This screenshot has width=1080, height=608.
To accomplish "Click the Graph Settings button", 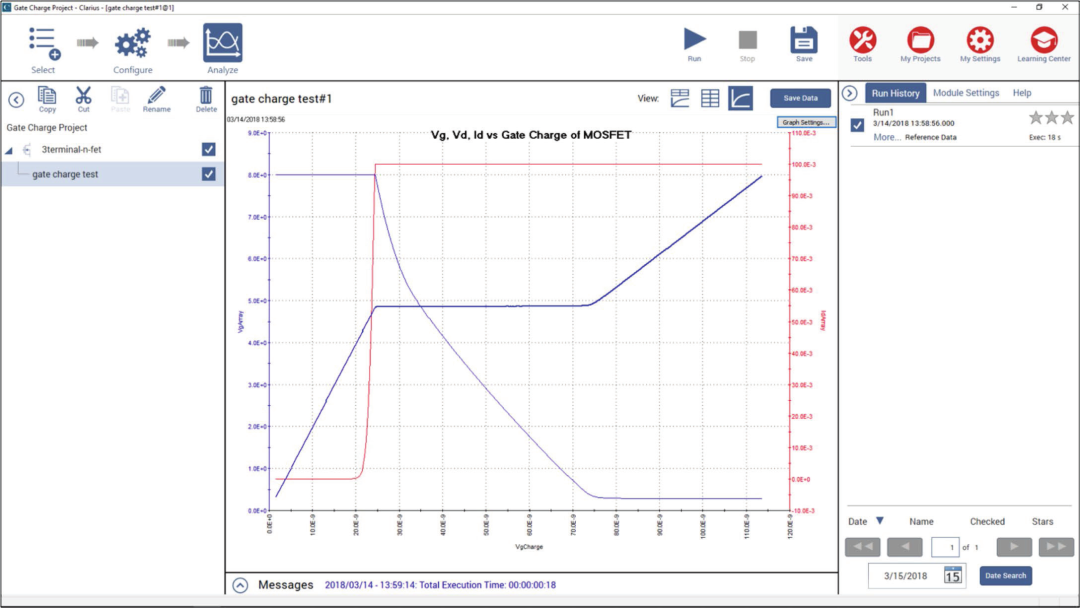I will pyautogui.click(x=807, y=122).
